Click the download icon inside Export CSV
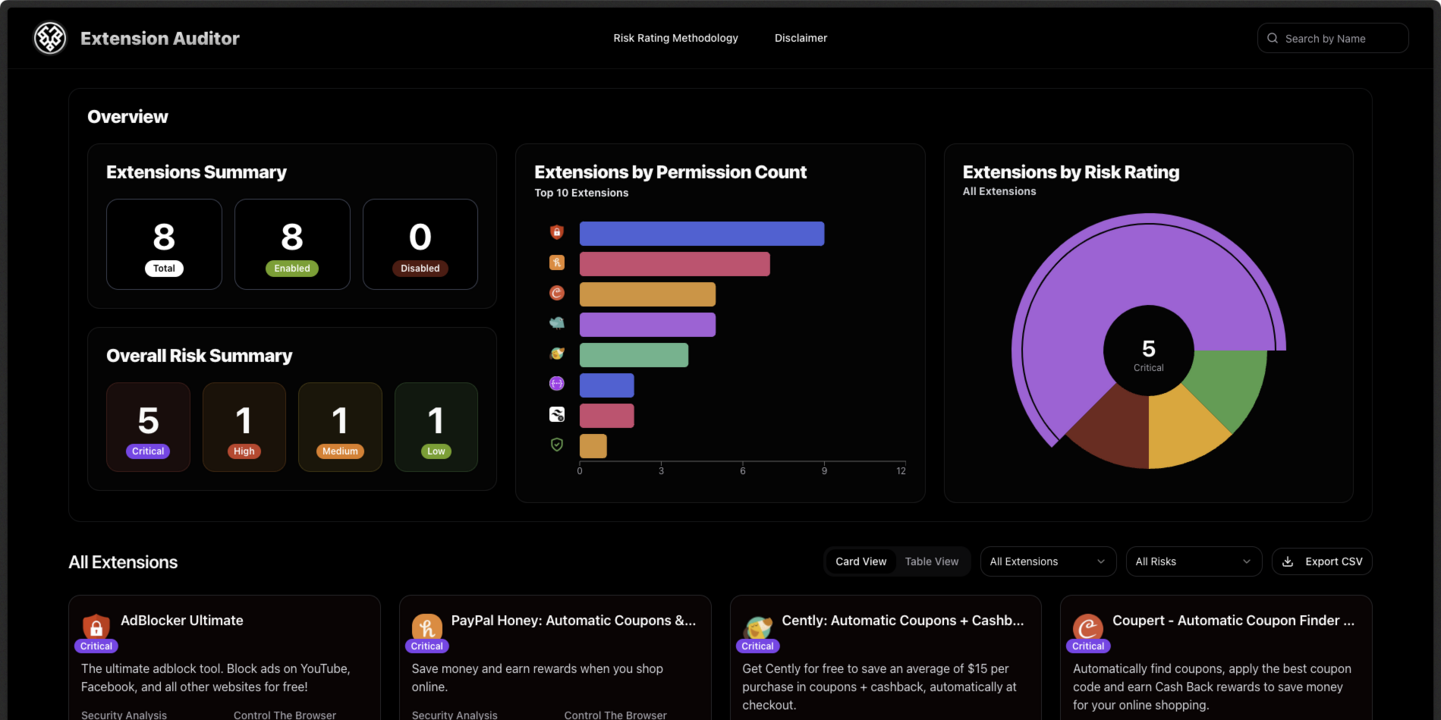Viewport: 1441px width, 720px height. (x=1289, y=561)
